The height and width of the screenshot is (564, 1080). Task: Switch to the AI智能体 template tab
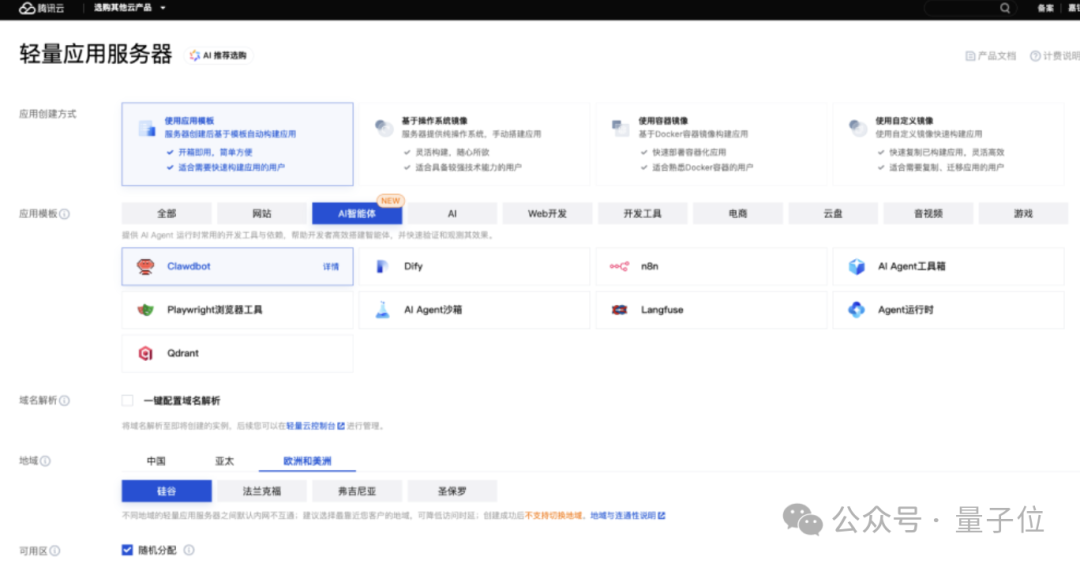[357, 213]
